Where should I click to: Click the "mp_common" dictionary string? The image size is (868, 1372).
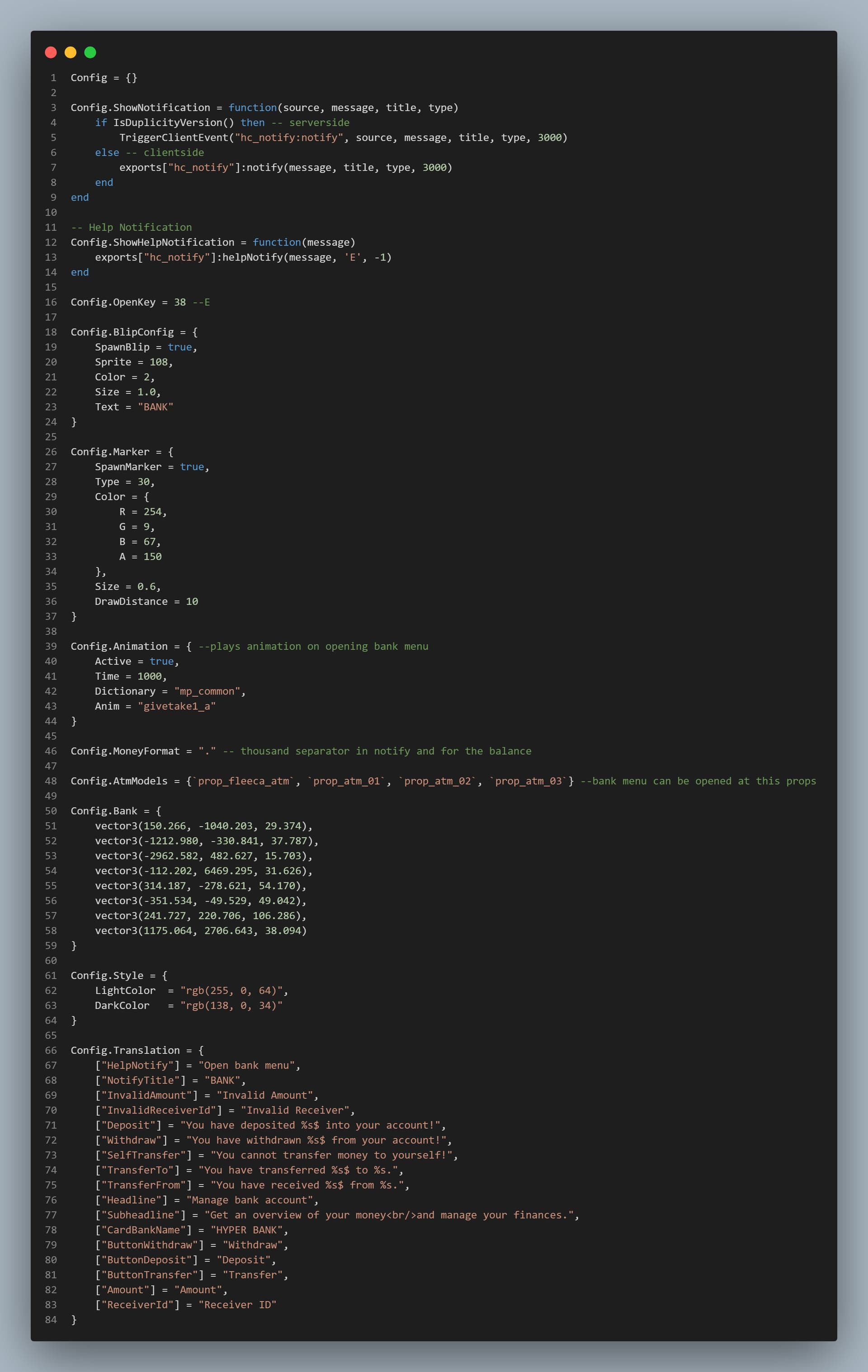coord(207,691)
